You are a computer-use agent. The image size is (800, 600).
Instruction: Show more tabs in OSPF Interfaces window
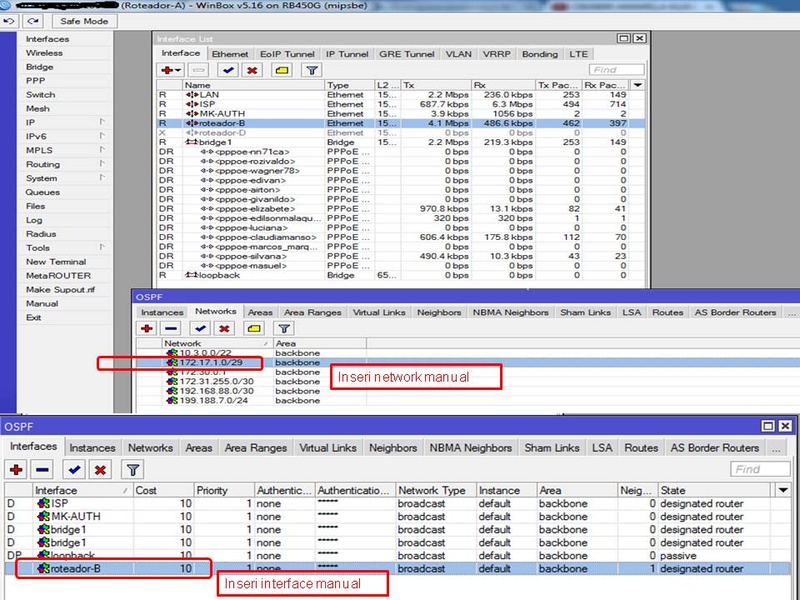pos(776,448)
